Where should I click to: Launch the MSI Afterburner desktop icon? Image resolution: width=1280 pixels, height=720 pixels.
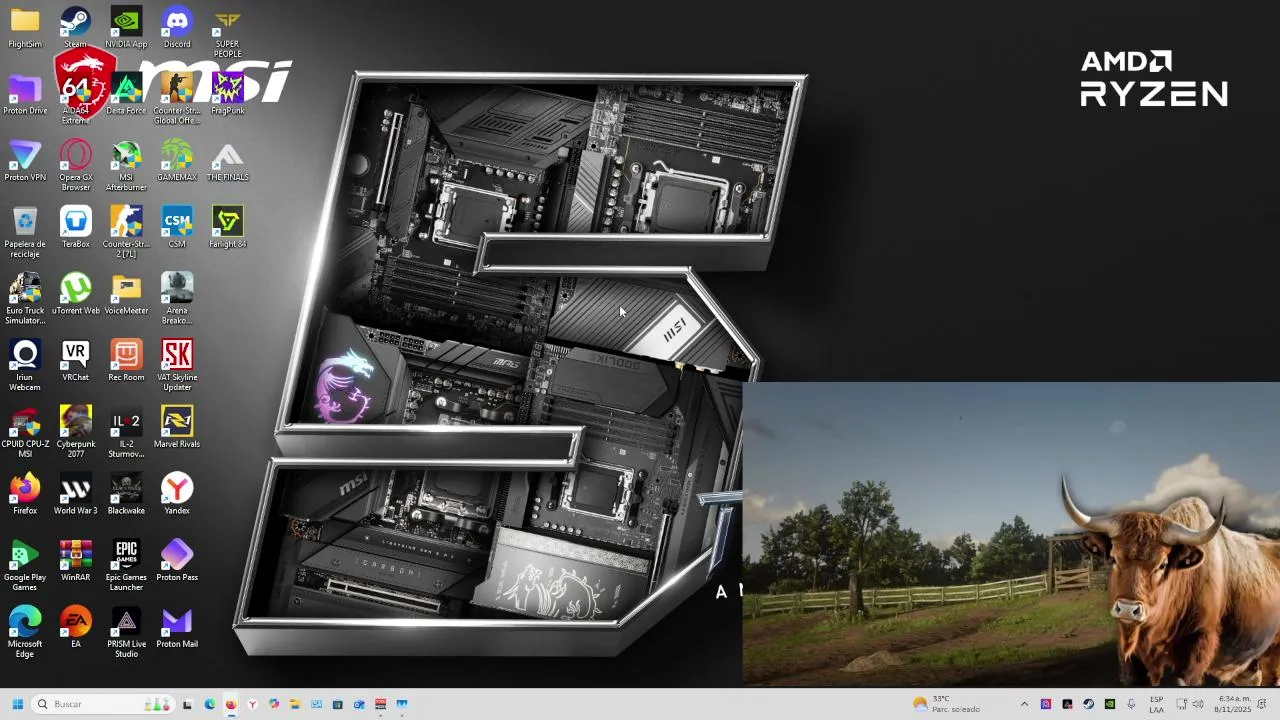(x=126, y=166)
